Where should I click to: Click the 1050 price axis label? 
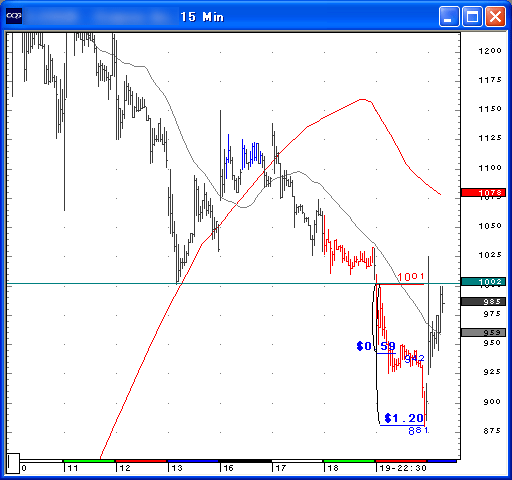pos(490,226)
